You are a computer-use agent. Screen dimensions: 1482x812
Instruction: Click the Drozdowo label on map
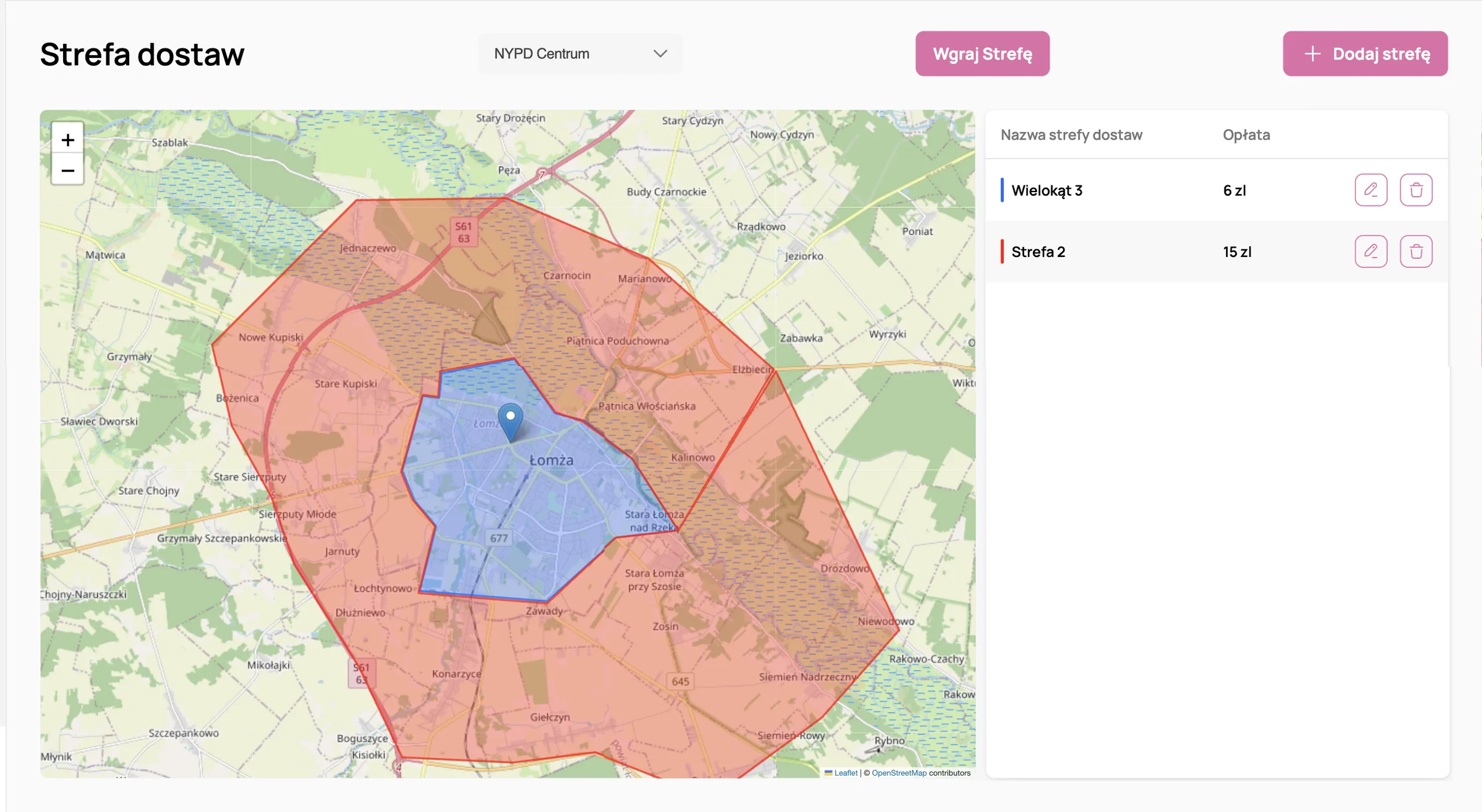coord(845,568)
